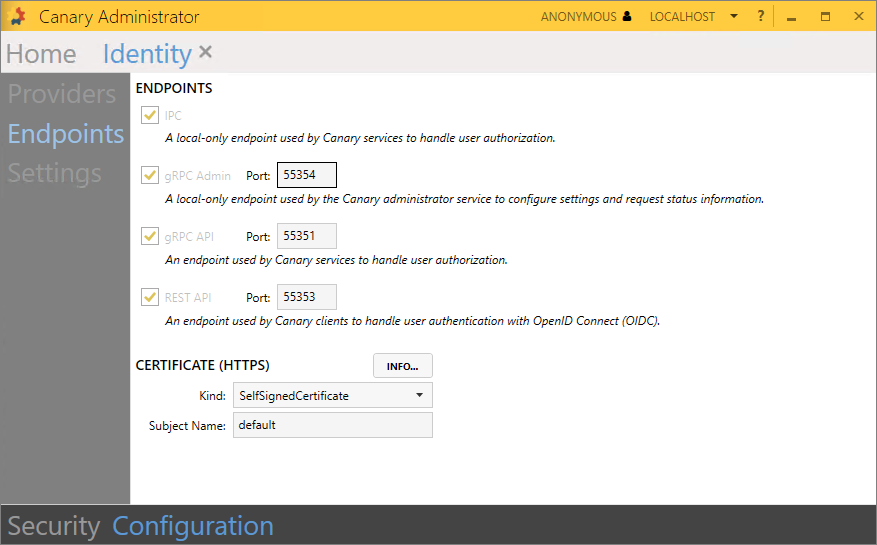Toggle the IPC endpoint checkbox
Viewport: 877px width, 545px height.
151,115
